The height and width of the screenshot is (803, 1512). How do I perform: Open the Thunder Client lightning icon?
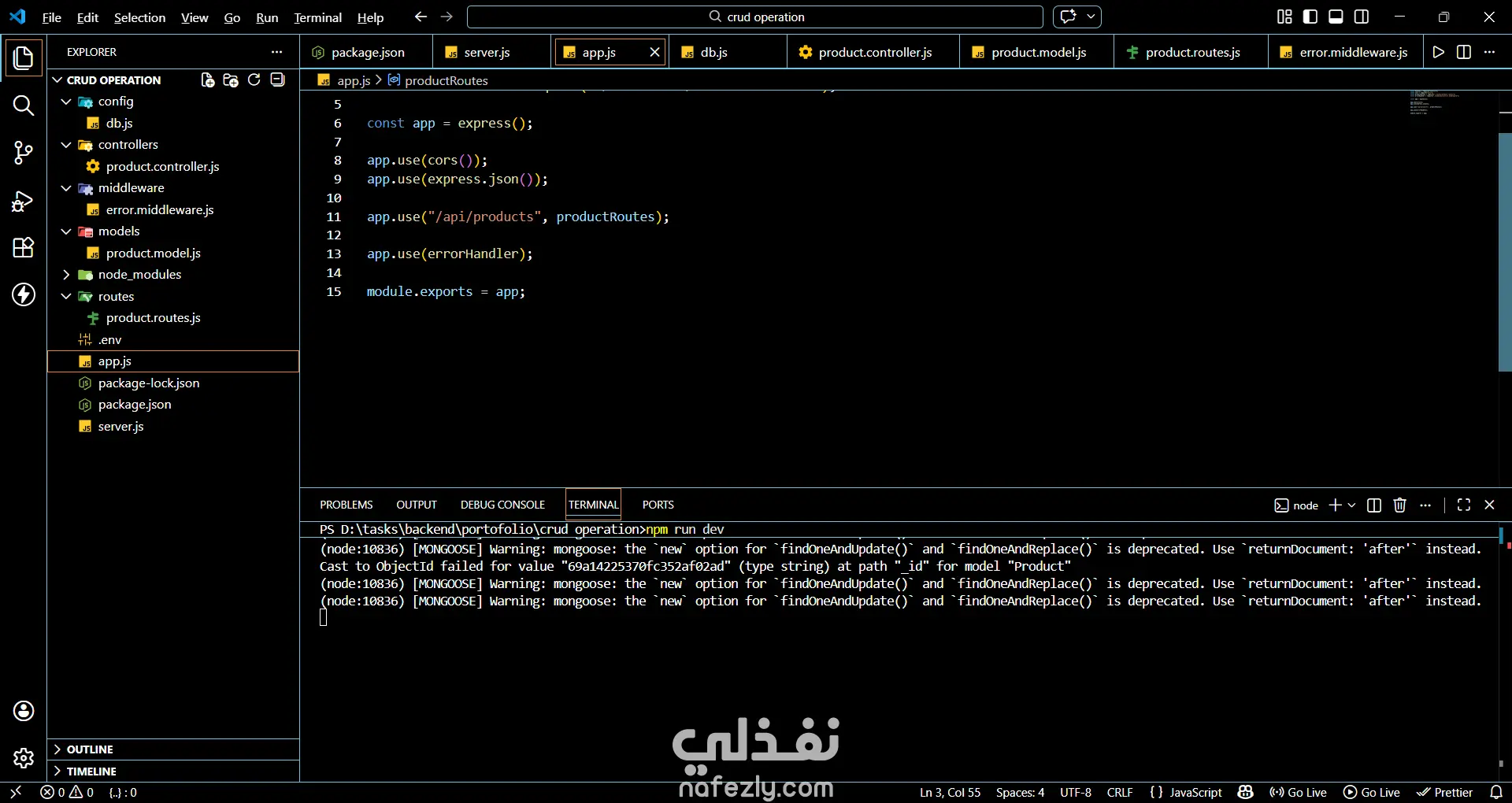pos(24,294)
